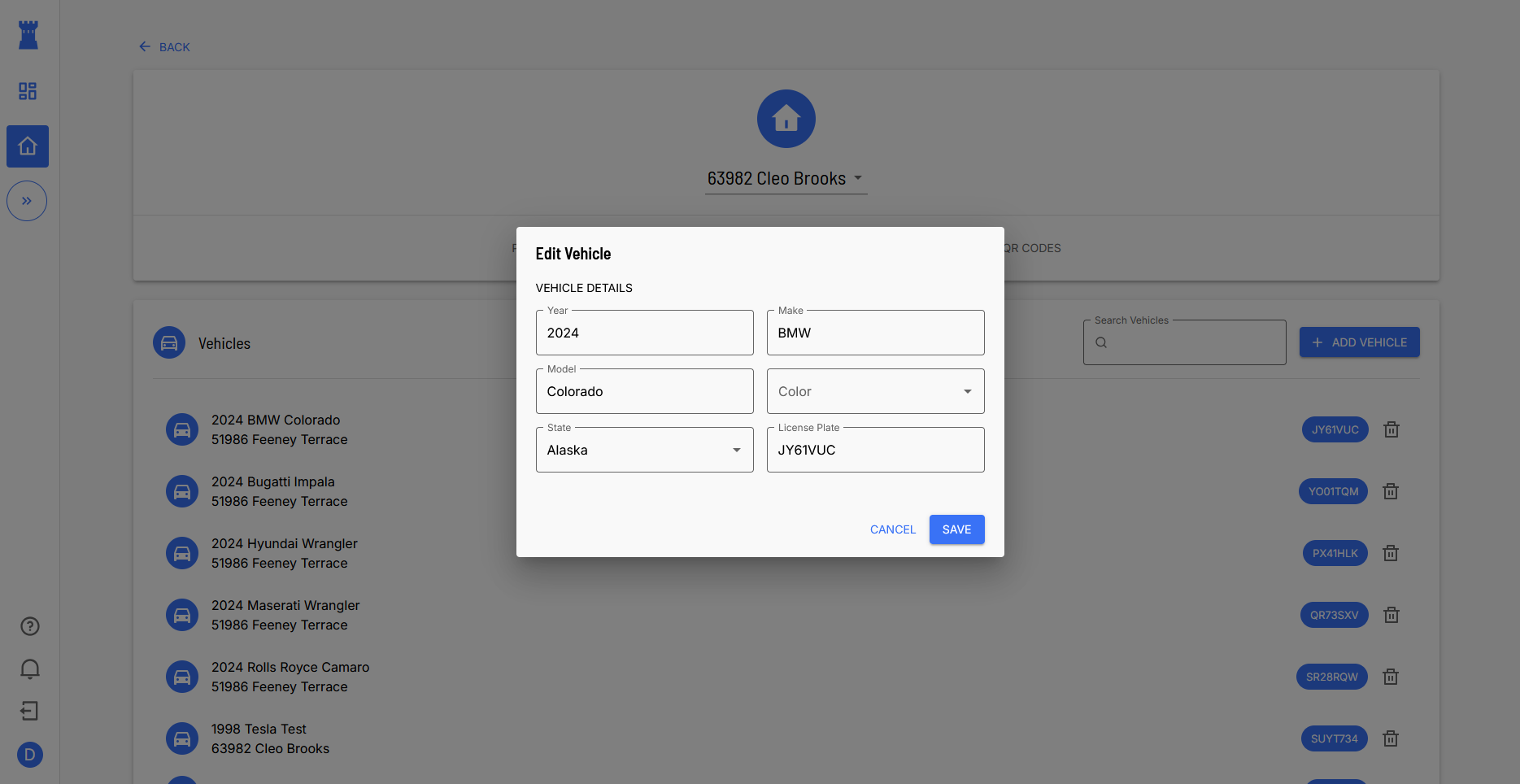Select the home icon in sidebar
Image resolution: width=1520 pixels, height=784 pixels.
(x=28, y=146)
